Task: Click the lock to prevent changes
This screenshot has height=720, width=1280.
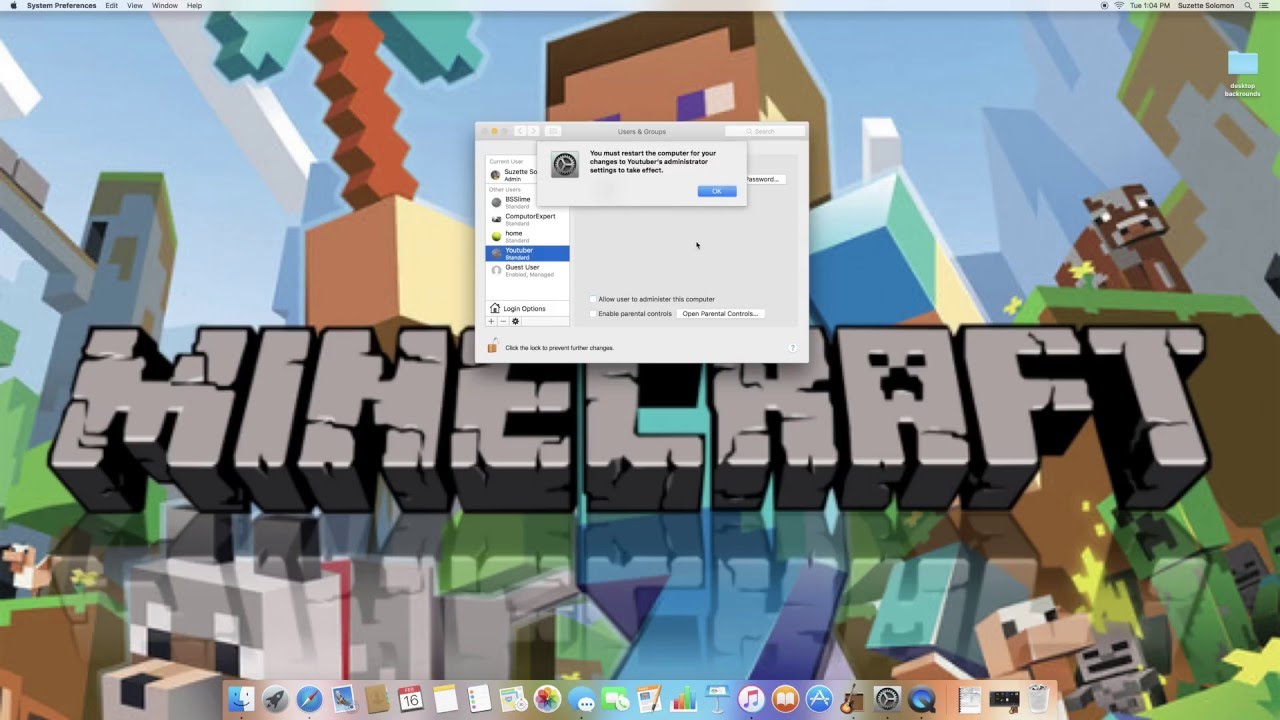Action: tap(491, 347)
